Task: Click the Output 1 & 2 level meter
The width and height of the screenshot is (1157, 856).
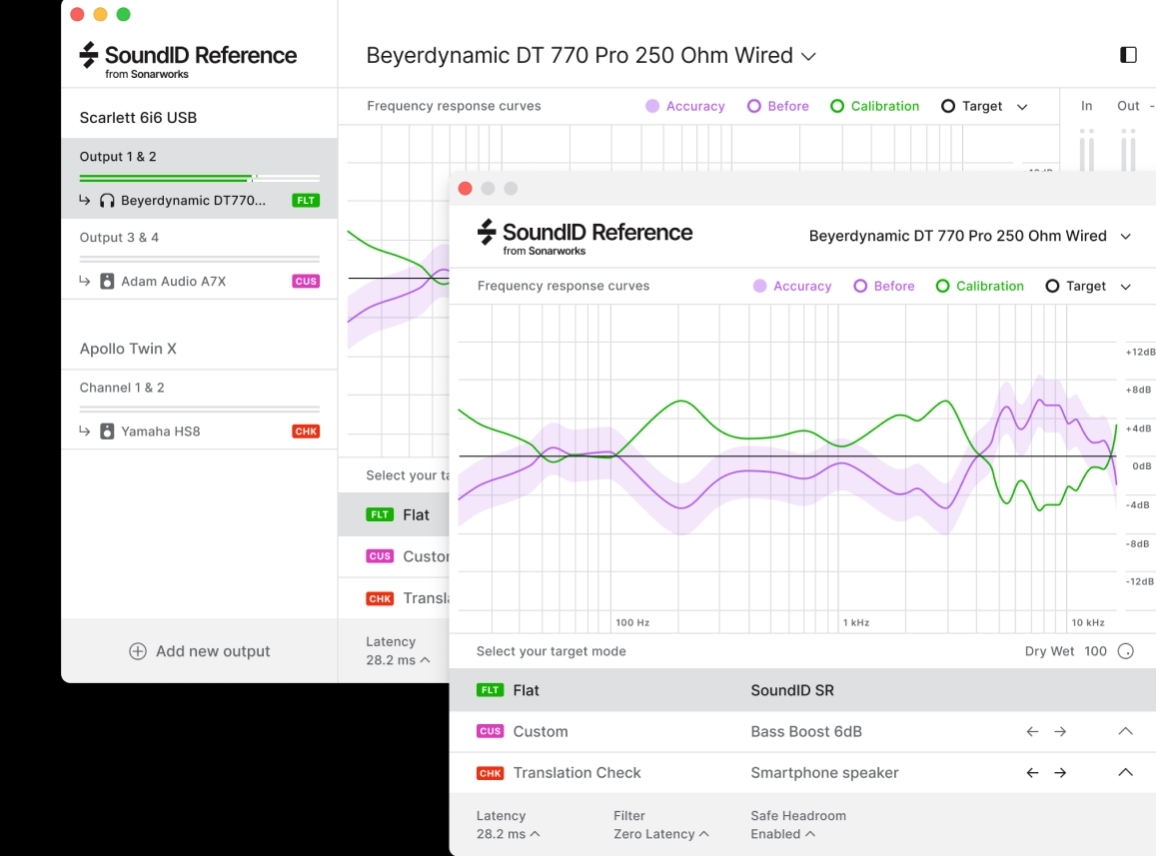Action: tap(199, 178)
